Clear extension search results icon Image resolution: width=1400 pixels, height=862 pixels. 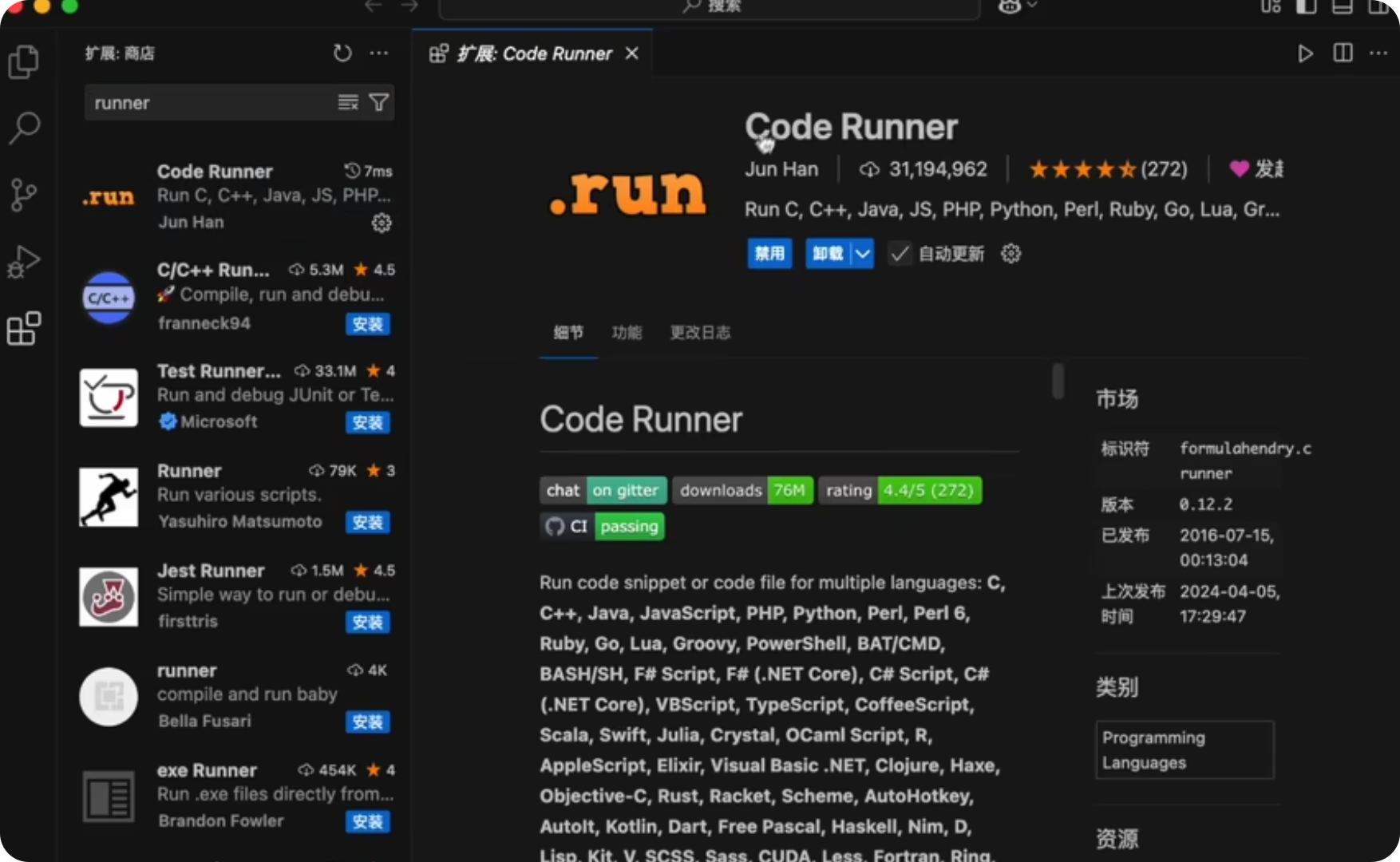(x=348, y=102)
